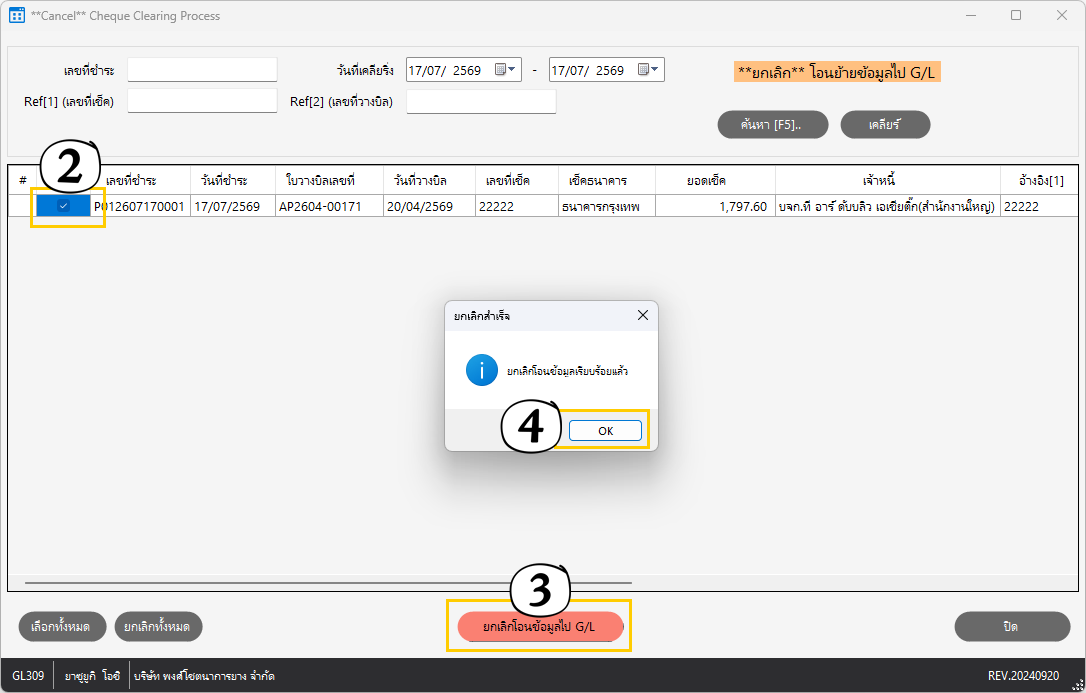Click ยกเลิกทั้งหมด to deselect all rows

point(158,627)
